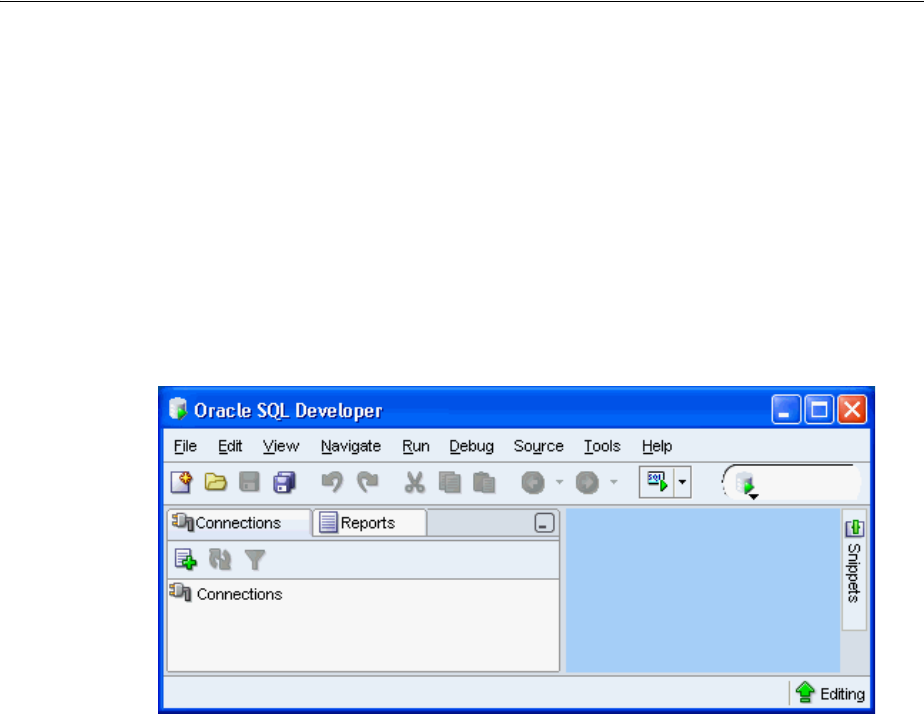Open the Debug menu

tap(471, 446)
